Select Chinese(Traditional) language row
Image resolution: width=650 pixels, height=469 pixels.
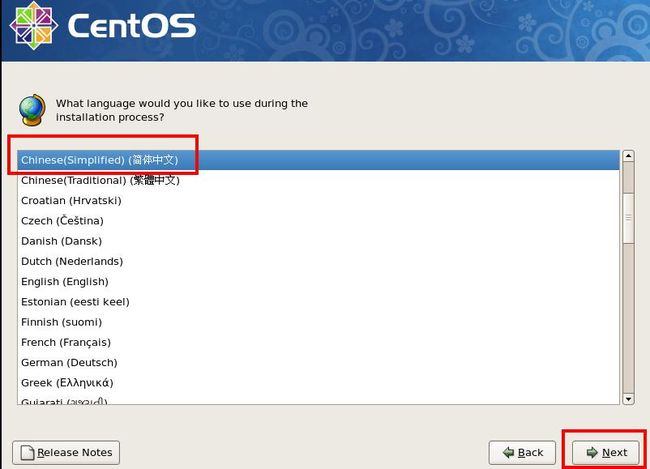point(318,180)
